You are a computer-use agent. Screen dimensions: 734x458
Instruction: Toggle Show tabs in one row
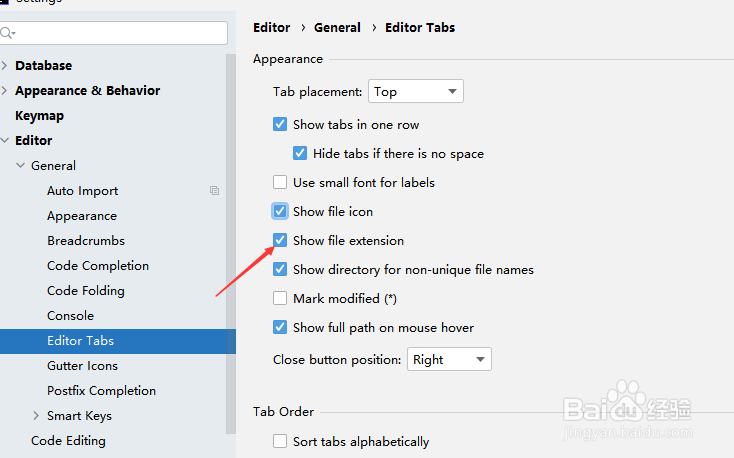[280, 125]
